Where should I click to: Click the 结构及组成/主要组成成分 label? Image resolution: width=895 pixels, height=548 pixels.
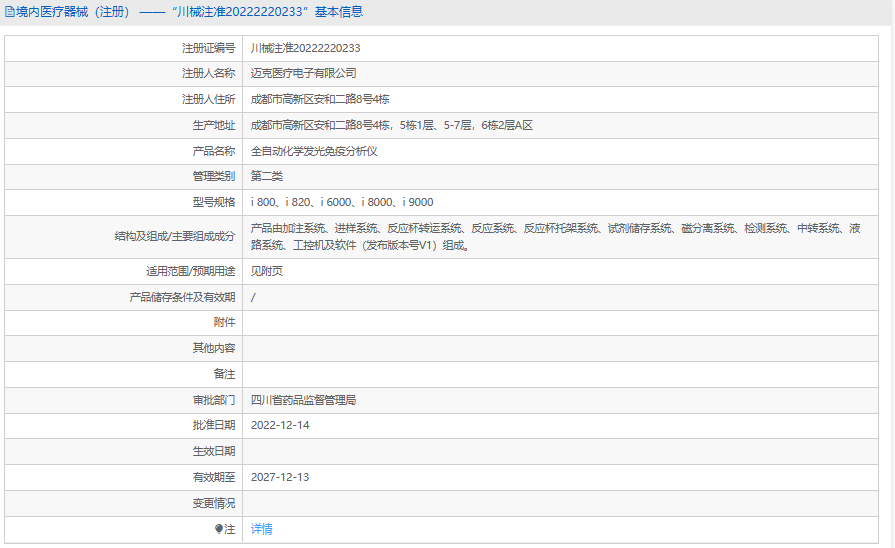[175, 236]
